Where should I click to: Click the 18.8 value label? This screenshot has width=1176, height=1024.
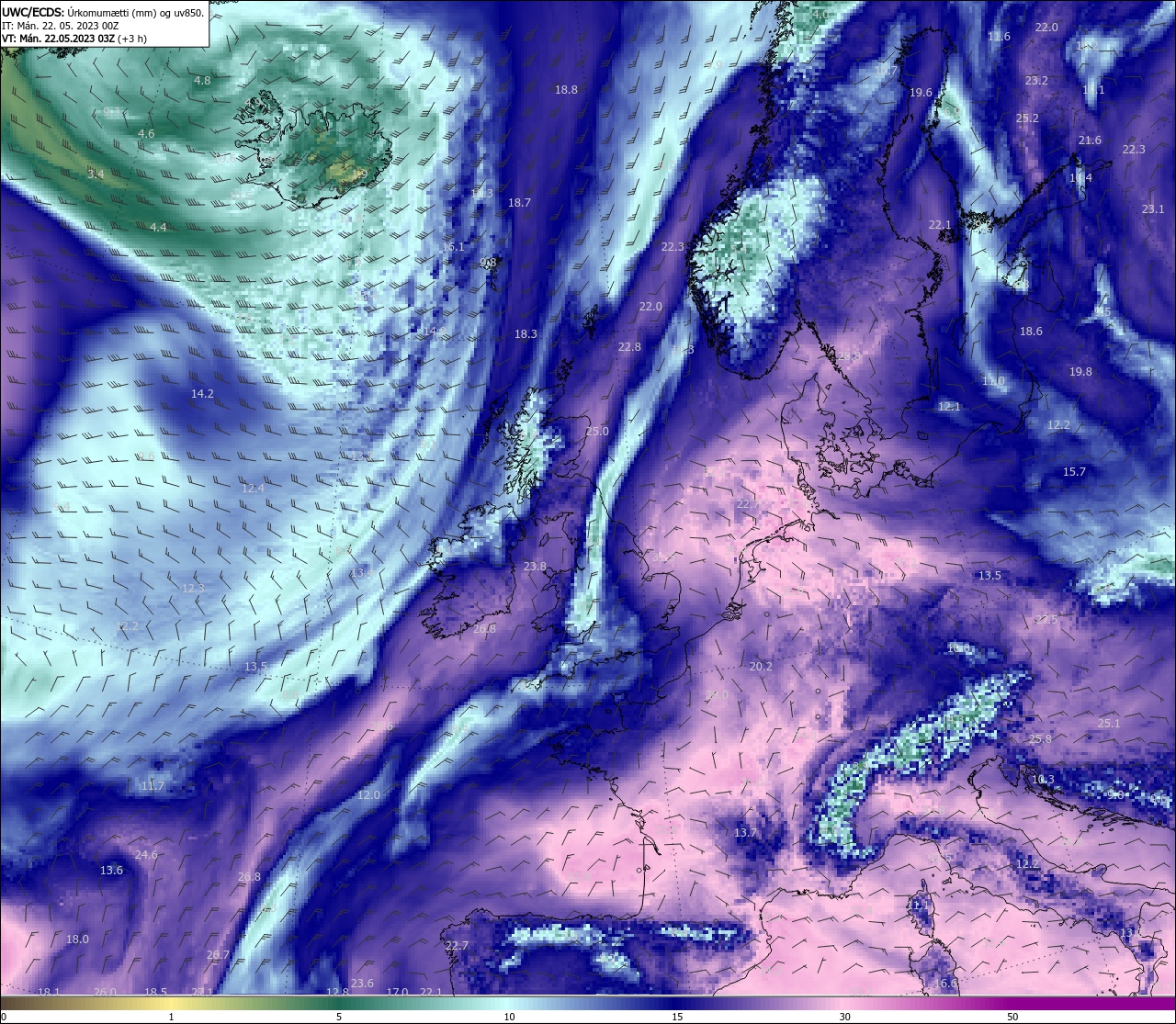(566, 90)
